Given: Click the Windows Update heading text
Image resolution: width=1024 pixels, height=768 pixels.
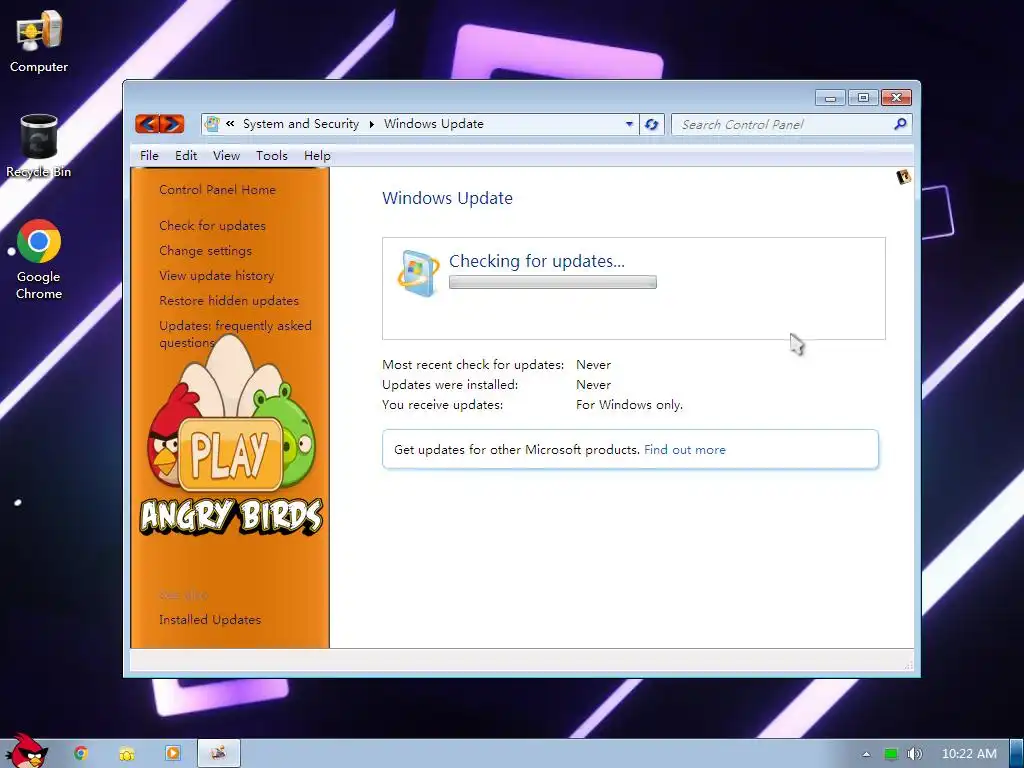Looking at the screenshot, I should 447,198.
